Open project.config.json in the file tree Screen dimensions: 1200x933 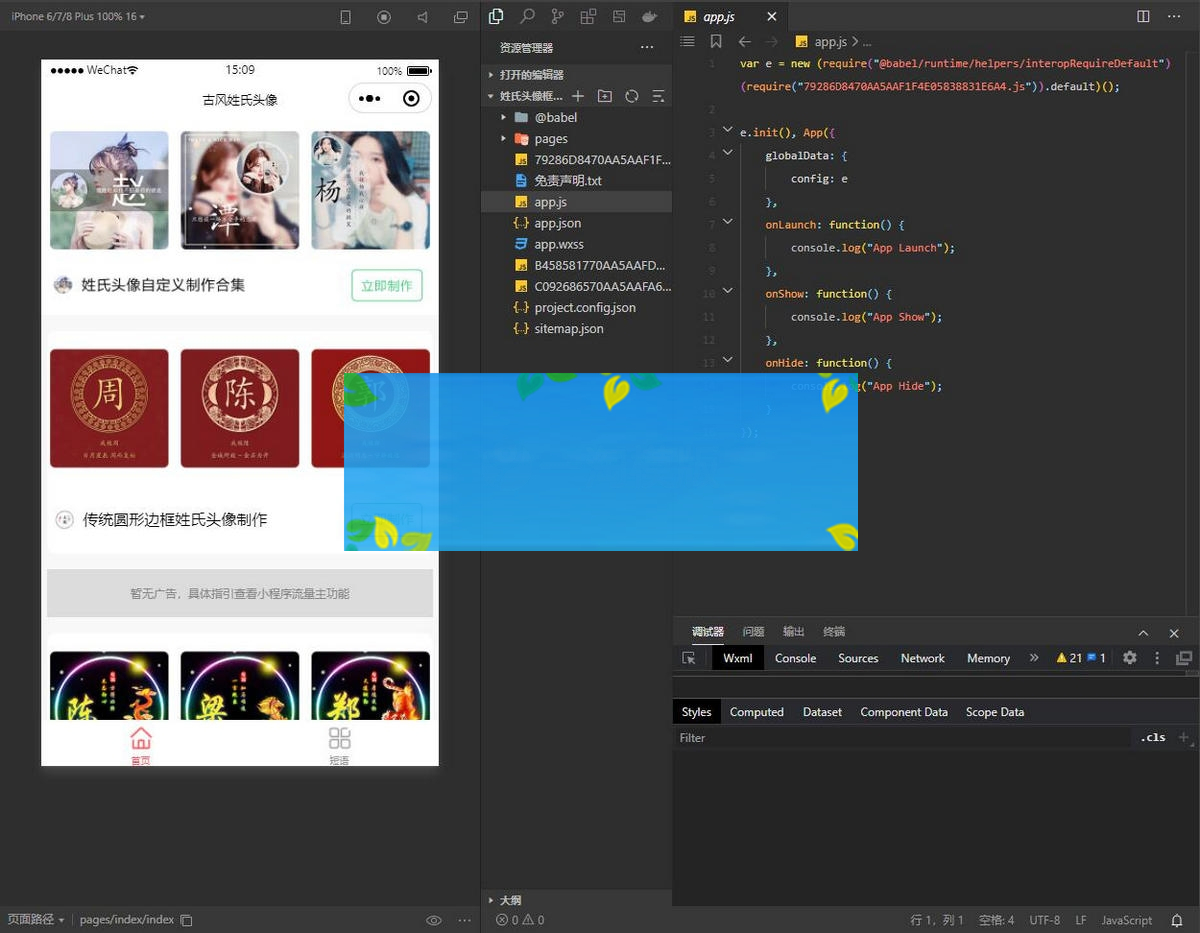coord(584,307)
